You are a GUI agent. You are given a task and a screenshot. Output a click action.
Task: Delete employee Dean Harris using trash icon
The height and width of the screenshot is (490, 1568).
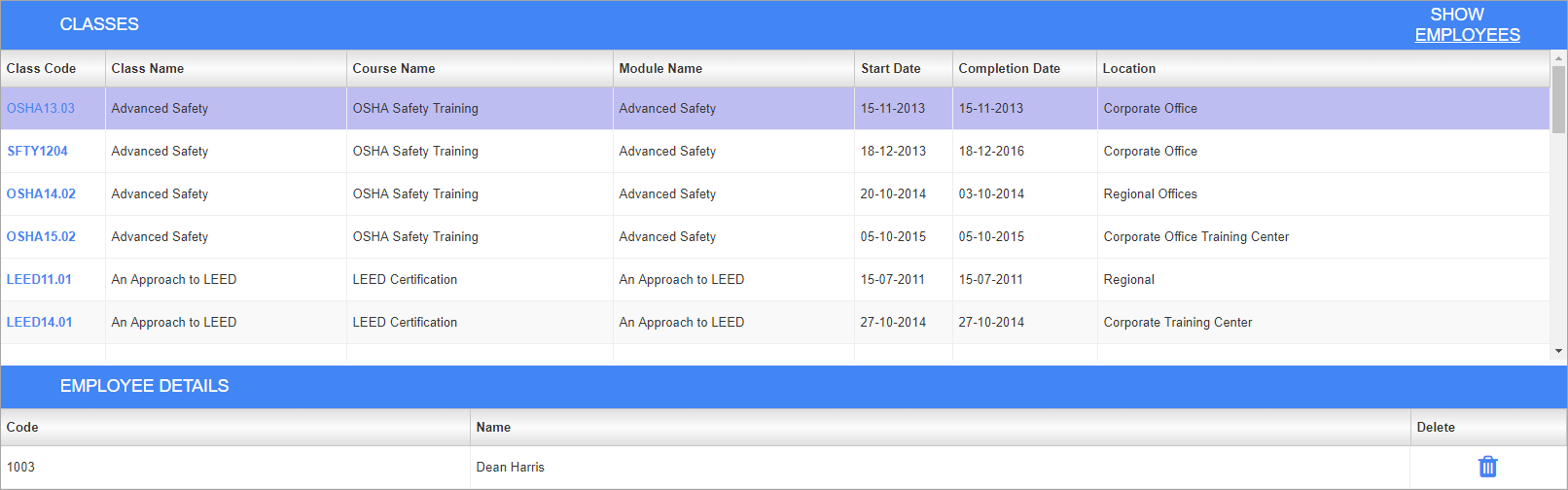[1487, 467]
